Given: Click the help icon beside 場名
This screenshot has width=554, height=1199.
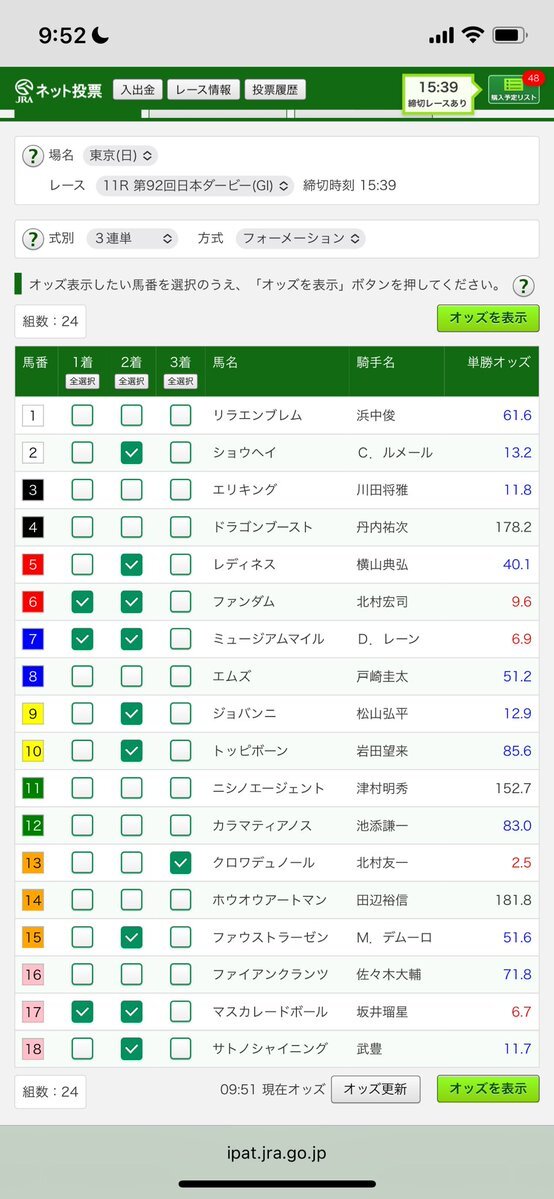Looking at the screenshot, I should 32,157.
